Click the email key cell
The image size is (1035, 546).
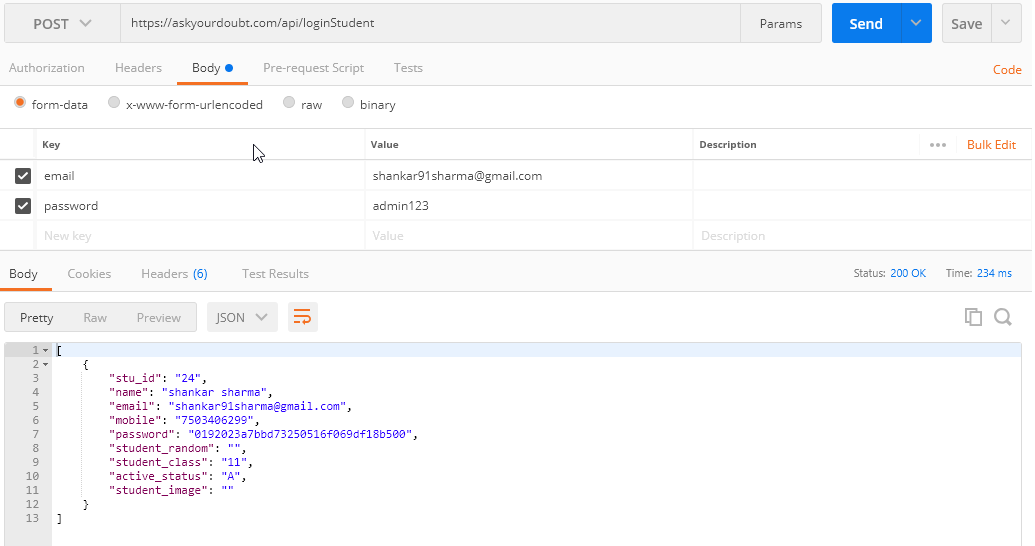[x=199, y=176]
